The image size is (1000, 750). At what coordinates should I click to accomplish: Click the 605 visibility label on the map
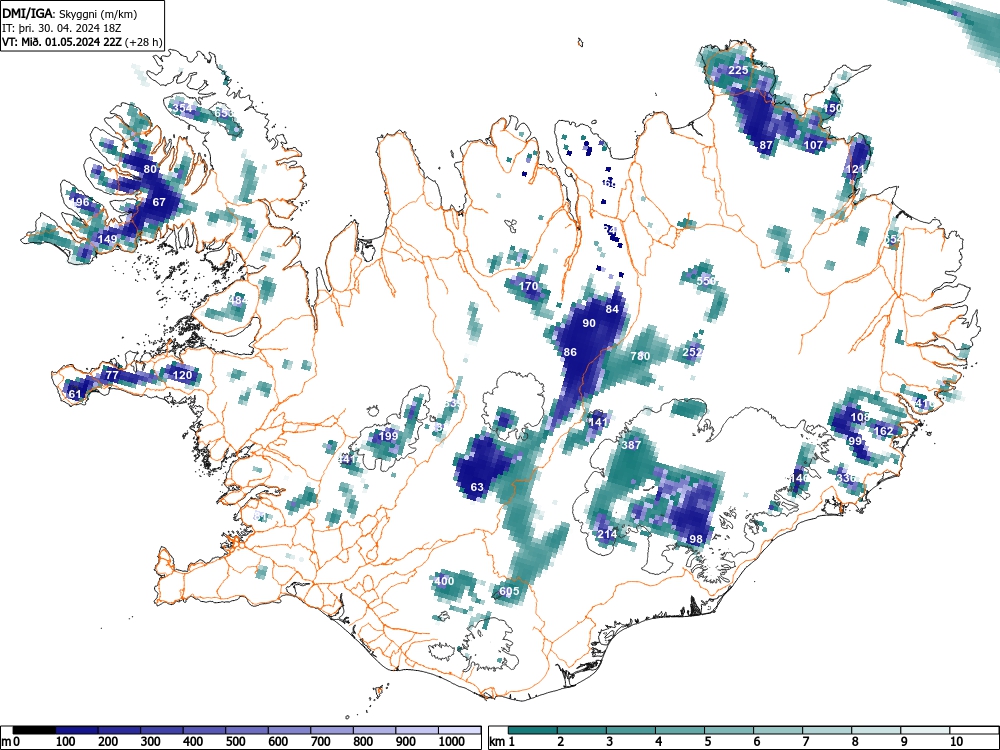[x=509, y=591]
